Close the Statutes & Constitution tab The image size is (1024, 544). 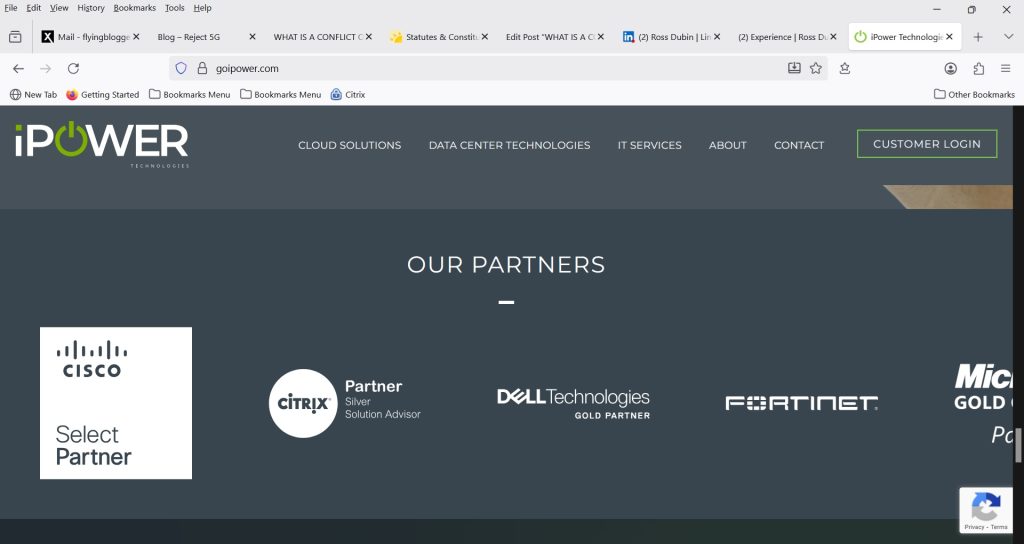[485, 37]
